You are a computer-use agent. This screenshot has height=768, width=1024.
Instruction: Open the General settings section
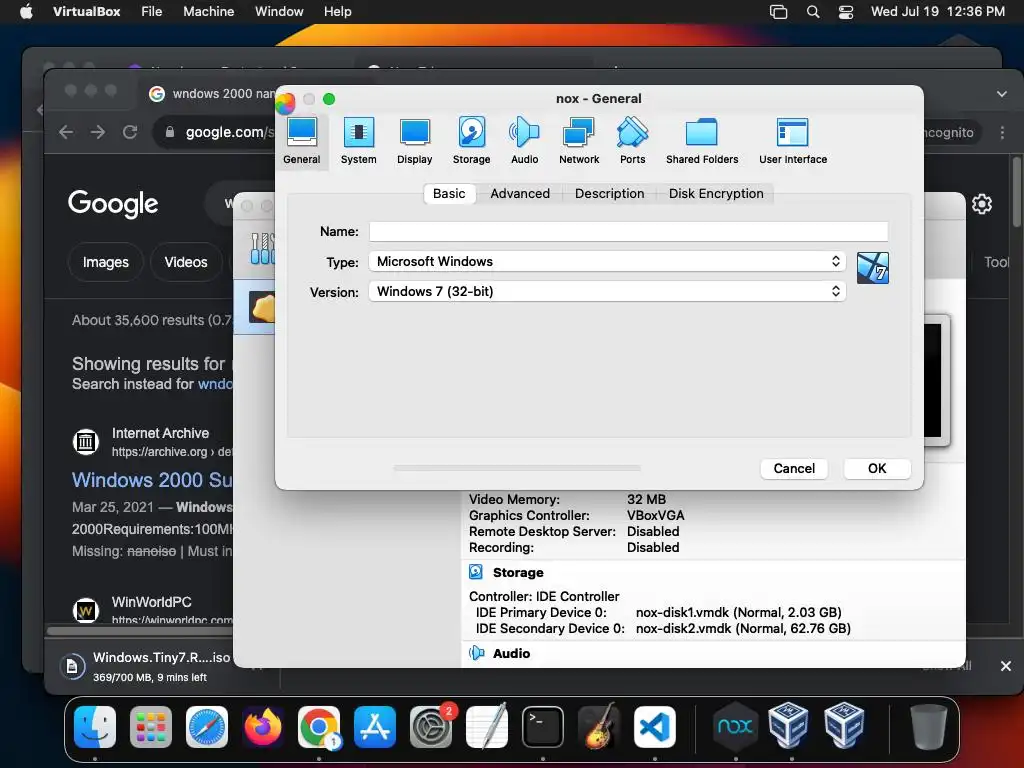point(302,141)
